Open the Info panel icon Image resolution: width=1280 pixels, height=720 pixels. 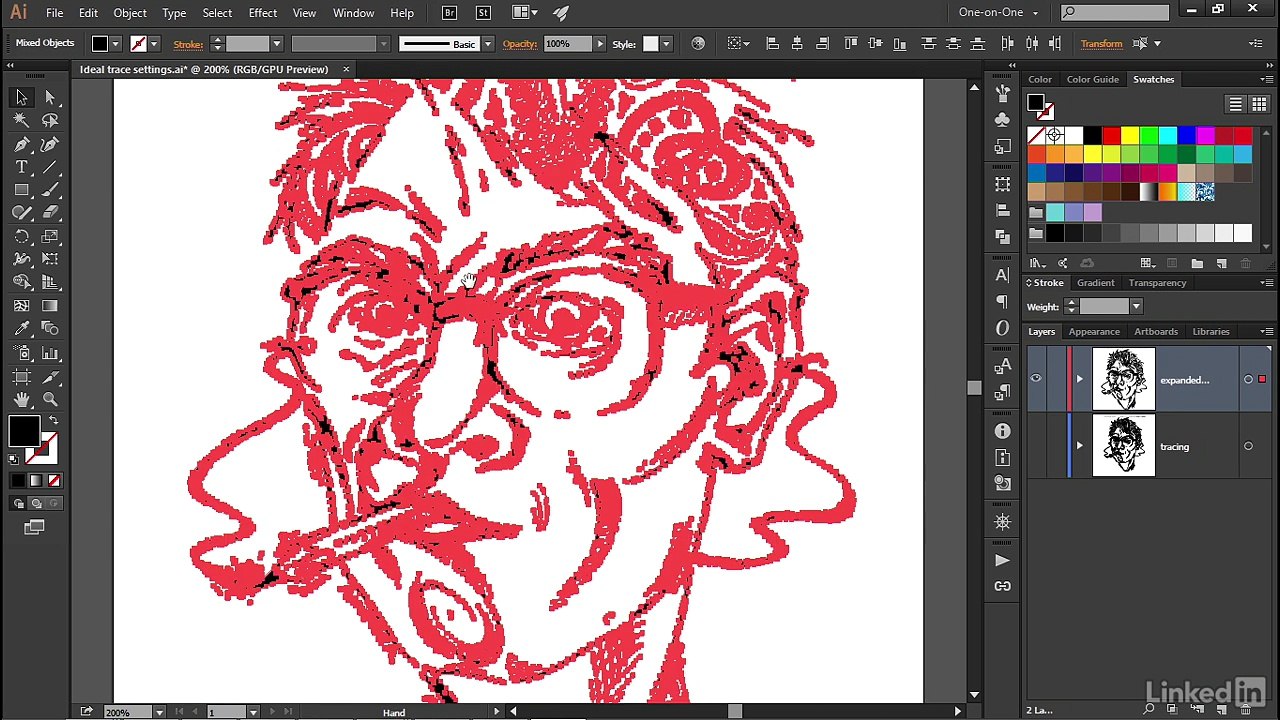pos(1003,431)
